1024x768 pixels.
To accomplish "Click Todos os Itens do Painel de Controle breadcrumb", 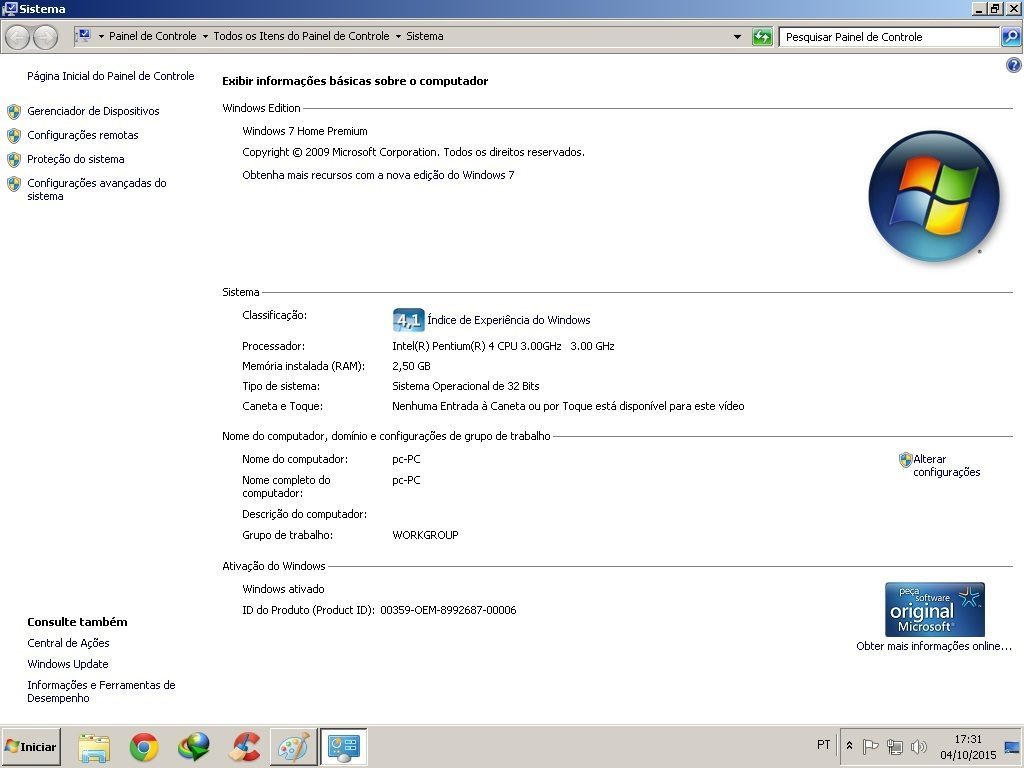I will 301,37.
